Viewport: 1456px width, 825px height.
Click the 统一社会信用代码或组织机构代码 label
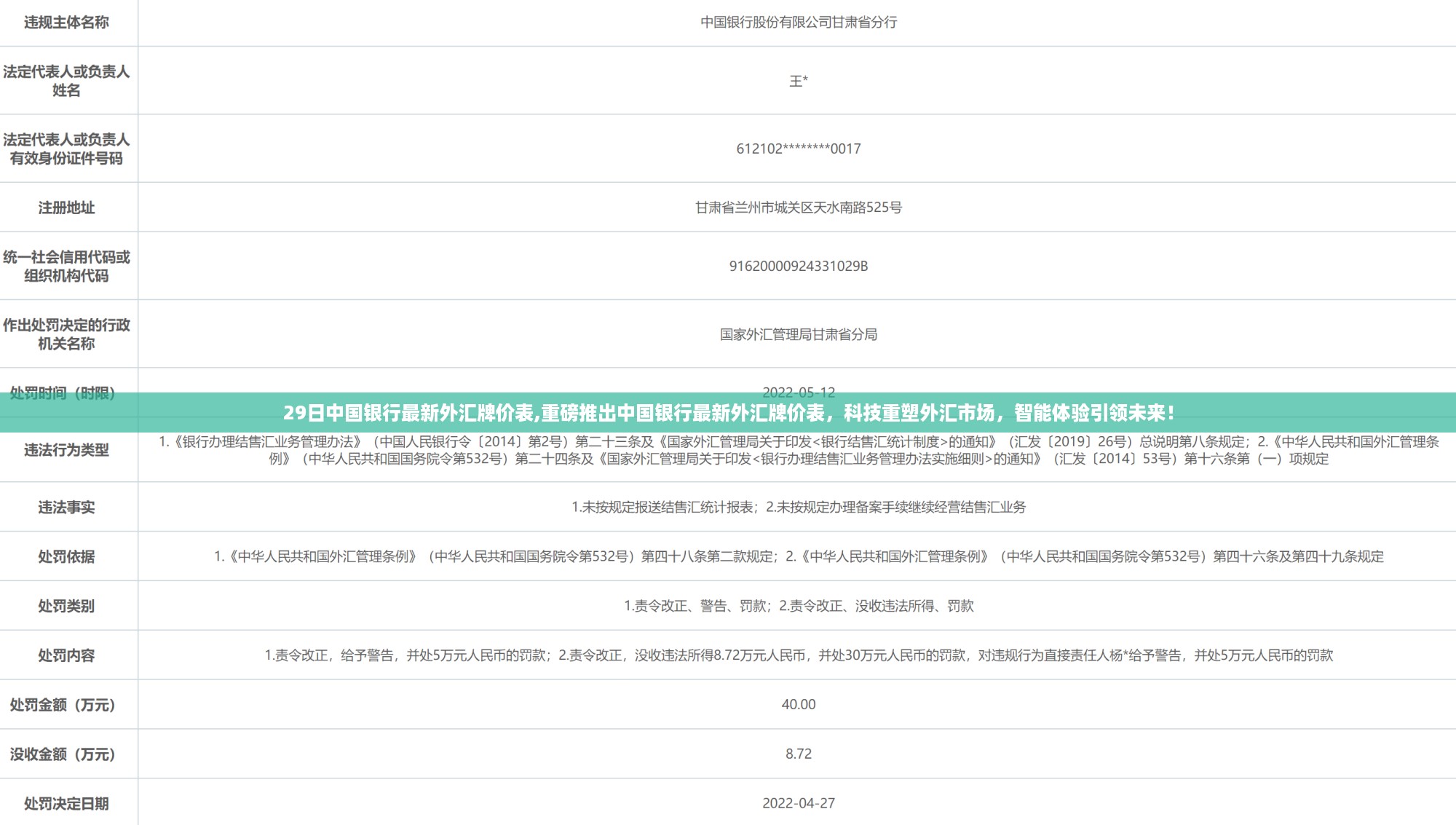tap(66, 266)
